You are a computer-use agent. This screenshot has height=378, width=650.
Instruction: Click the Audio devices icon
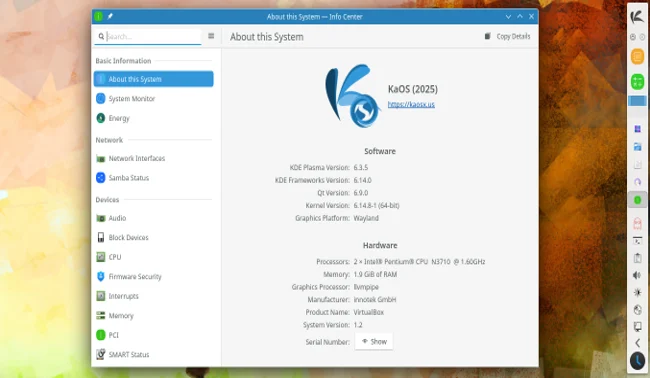(101, 218)
